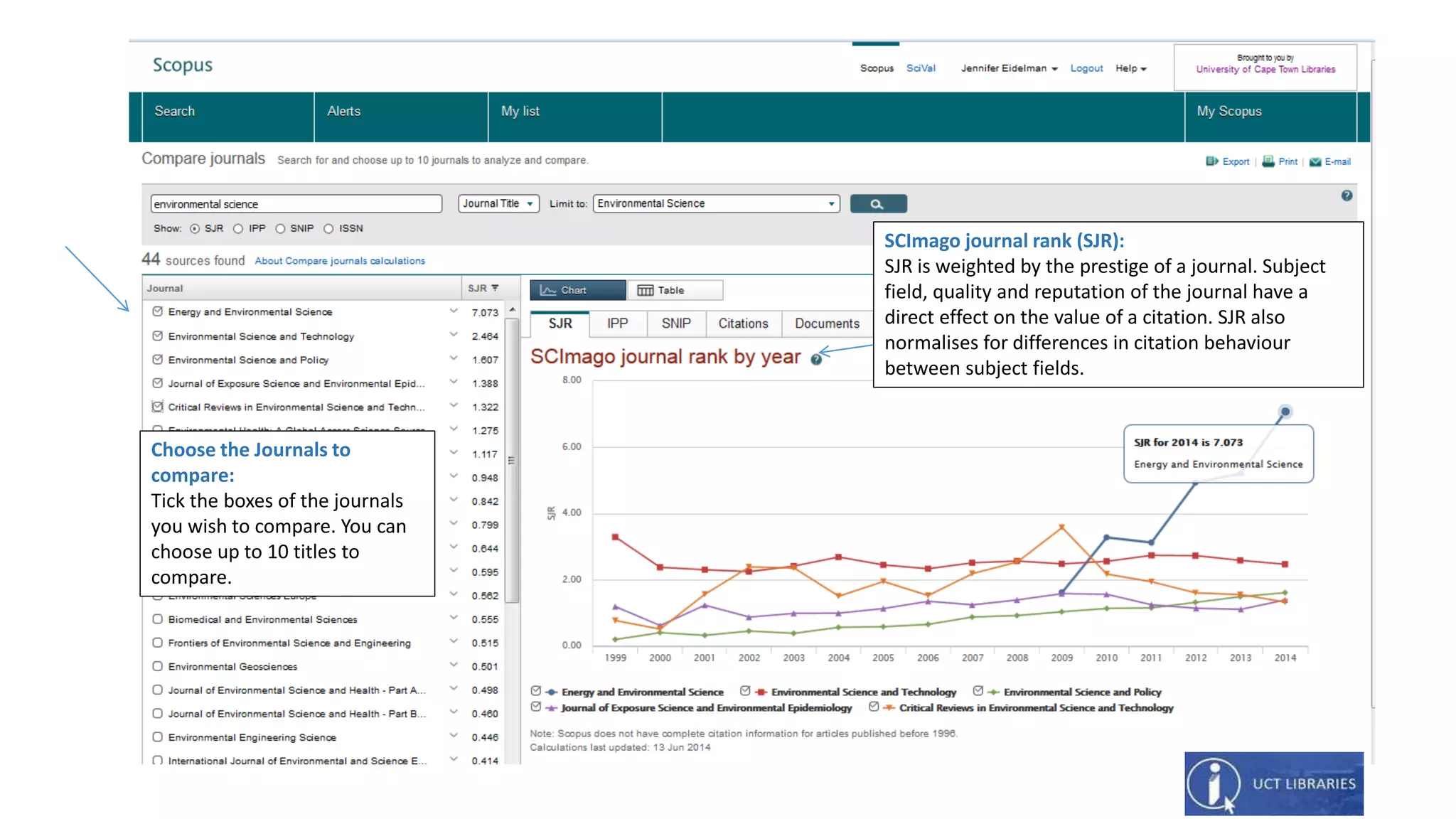Image resolution: width=1456 pixels, height=819 pixels.
Task: Tick Frontiers of Environmental Science and Engineering checkbox
Action: click(x=158, y=643)
